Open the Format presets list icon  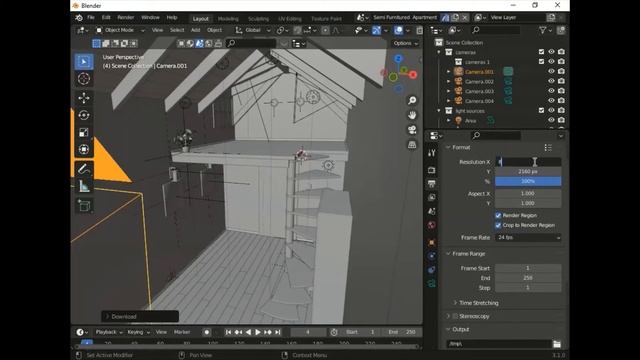tap(548, 147)
